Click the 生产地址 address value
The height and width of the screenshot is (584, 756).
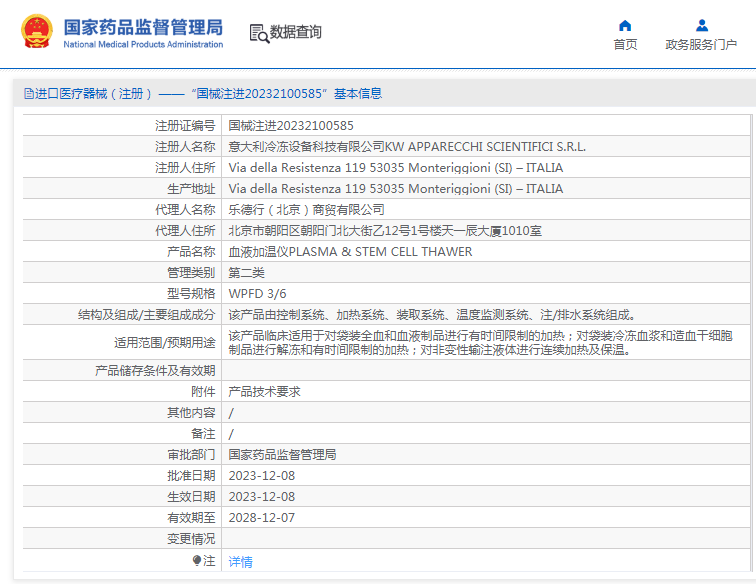(395, 189)
